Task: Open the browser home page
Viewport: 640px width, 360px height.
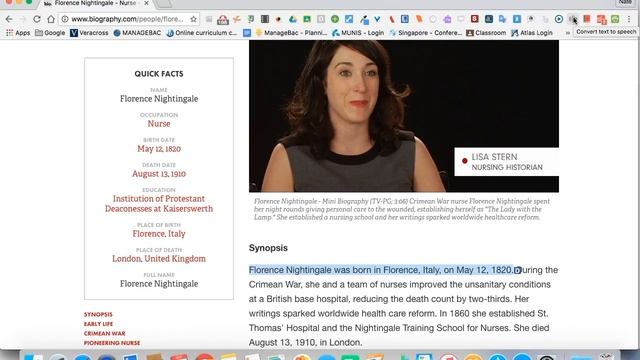Action: [51, 19]
